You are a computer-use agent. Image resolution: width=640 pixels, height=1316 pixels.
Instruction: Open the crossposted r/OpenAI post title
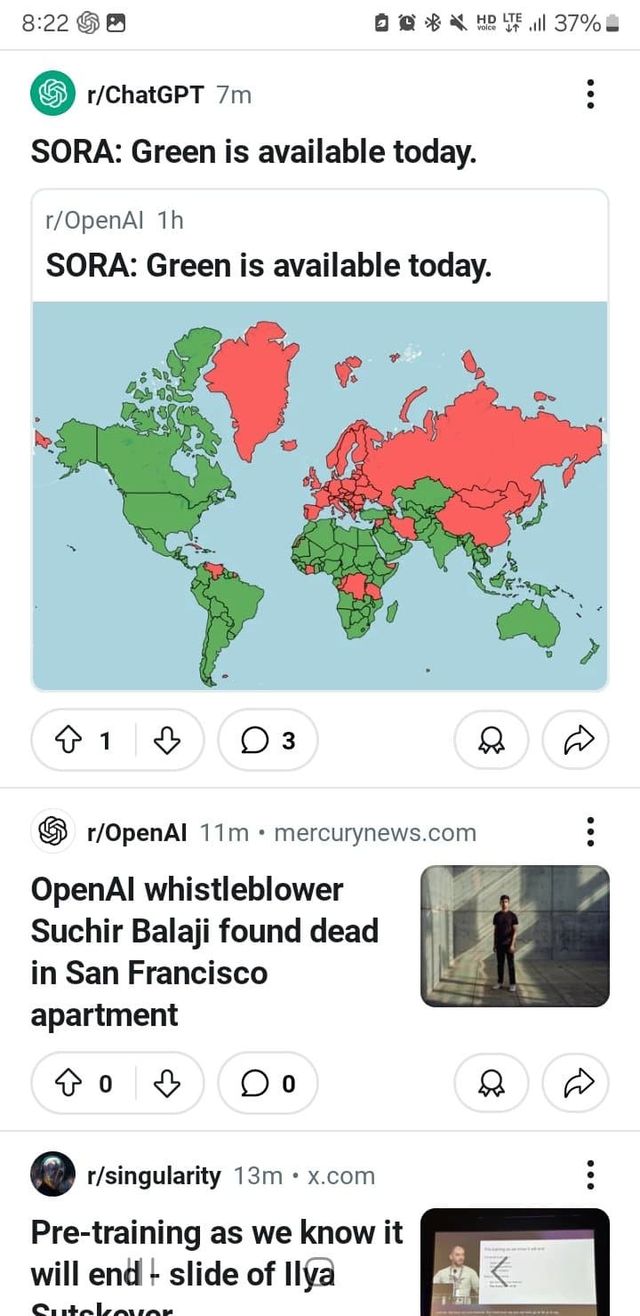pos(269,266)
